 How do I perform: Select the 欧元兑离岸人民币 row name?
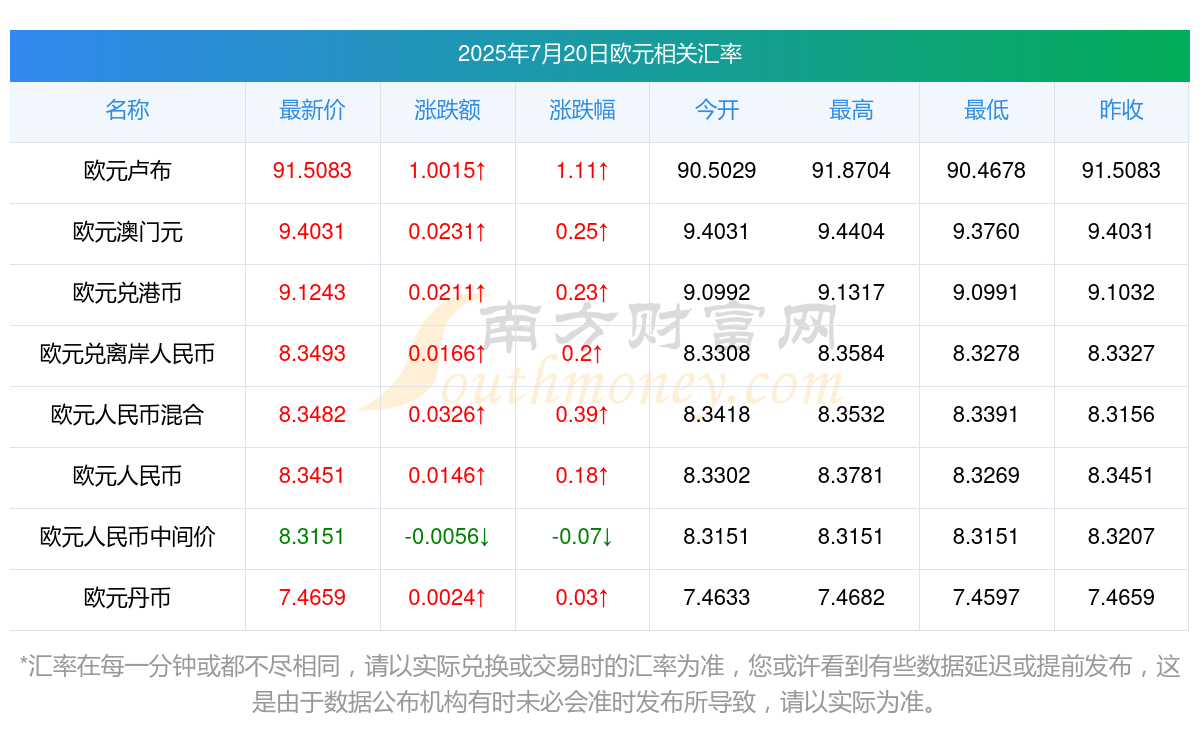(127, 354)
